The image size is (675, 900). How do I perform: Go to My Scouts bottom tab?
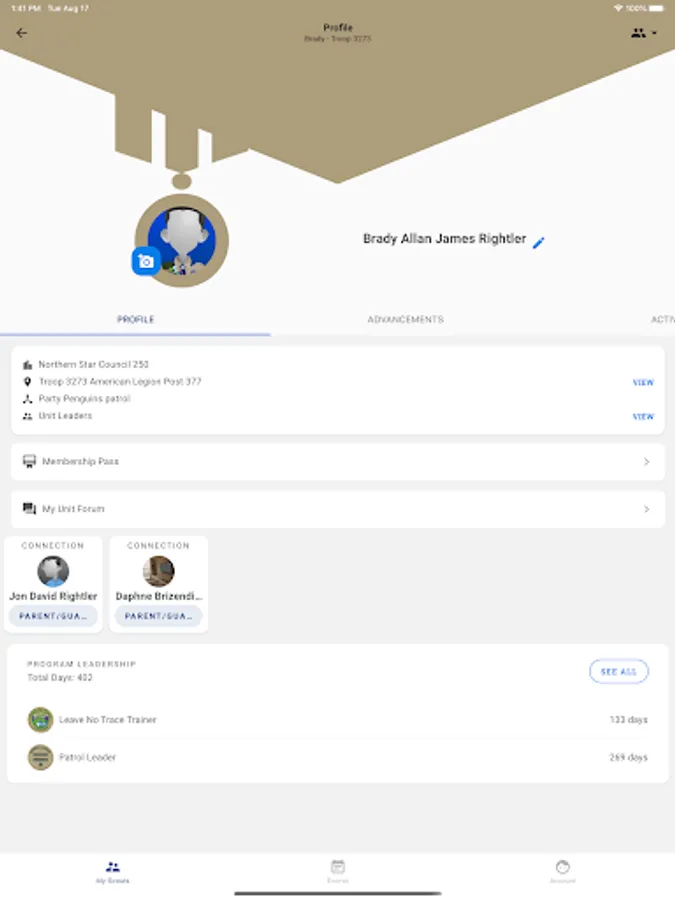point(112,871)
